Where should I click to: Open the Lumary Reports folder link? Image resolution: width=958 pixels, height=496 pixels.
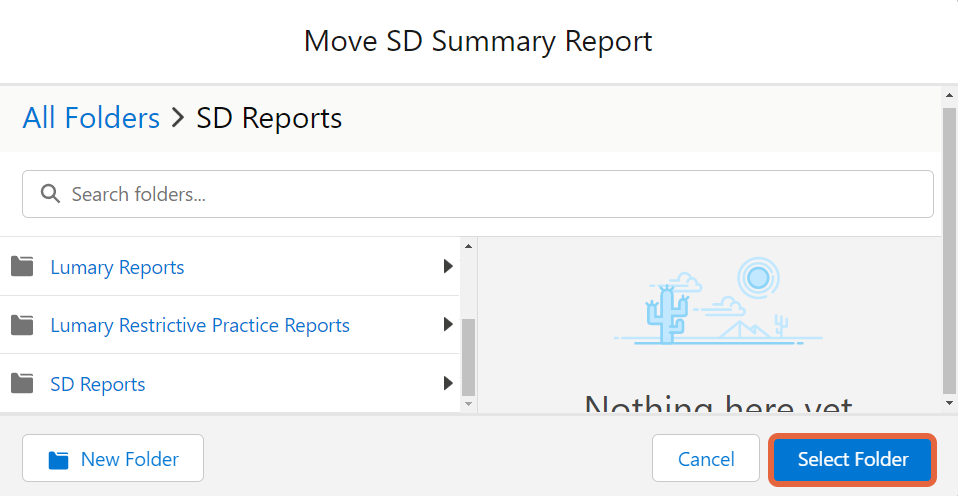point(117,267)
